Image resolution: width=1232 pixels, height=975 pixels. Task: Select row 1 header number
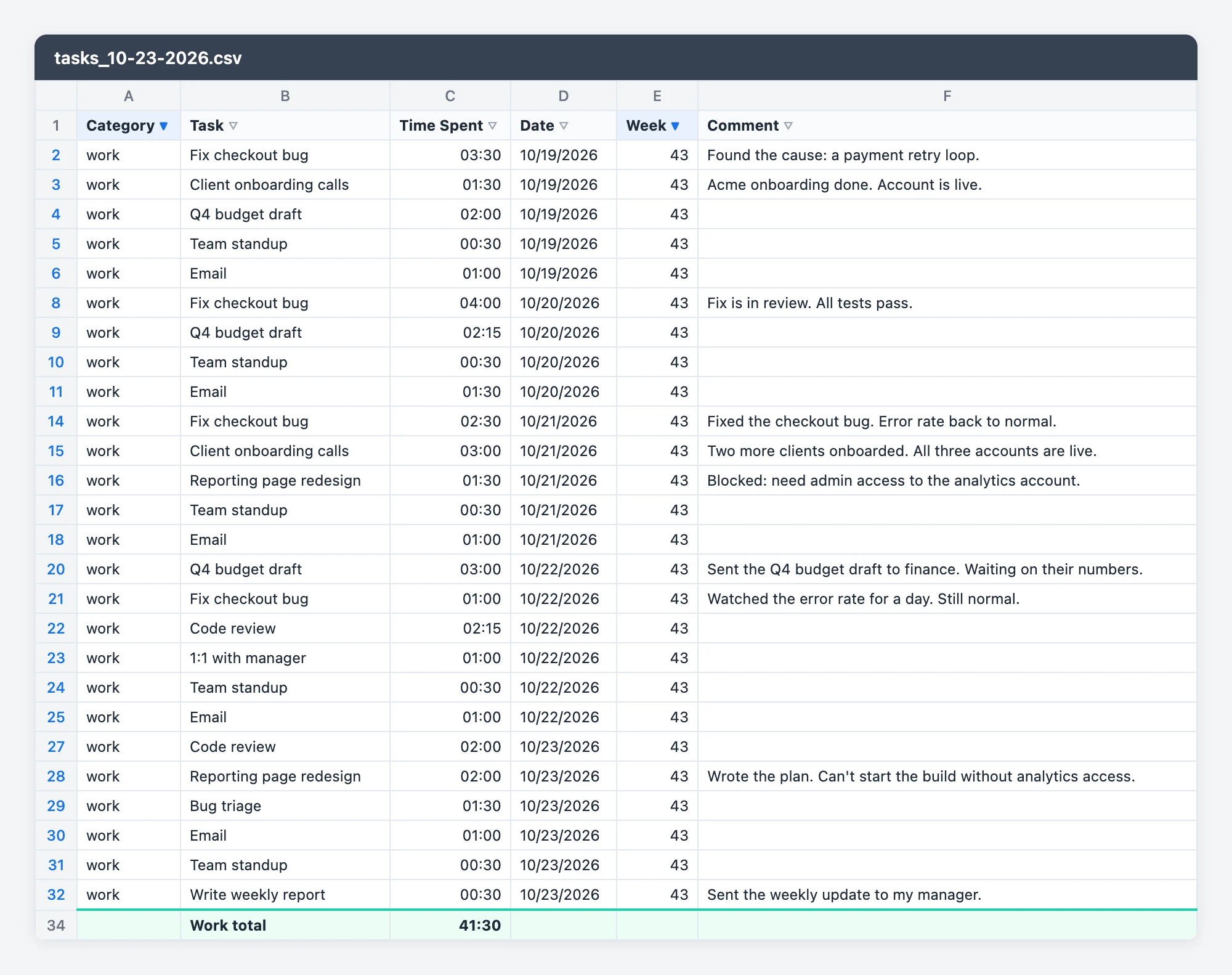pos(56,126)
